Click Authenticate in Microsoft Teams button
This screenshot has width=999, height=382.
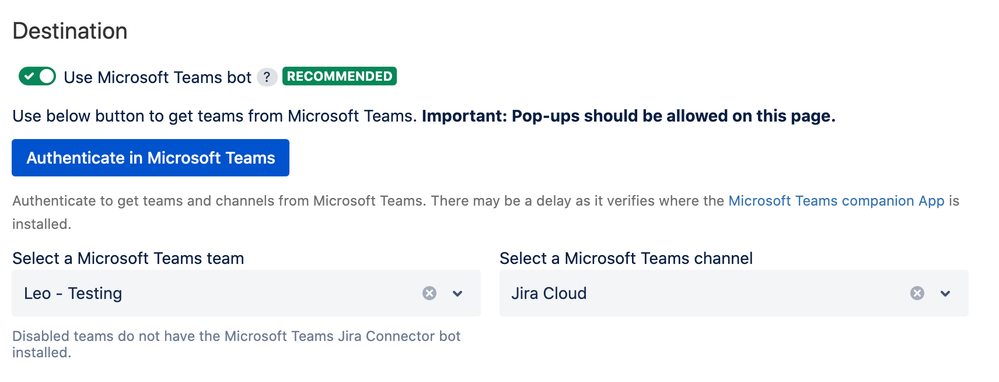click(150, 158)
